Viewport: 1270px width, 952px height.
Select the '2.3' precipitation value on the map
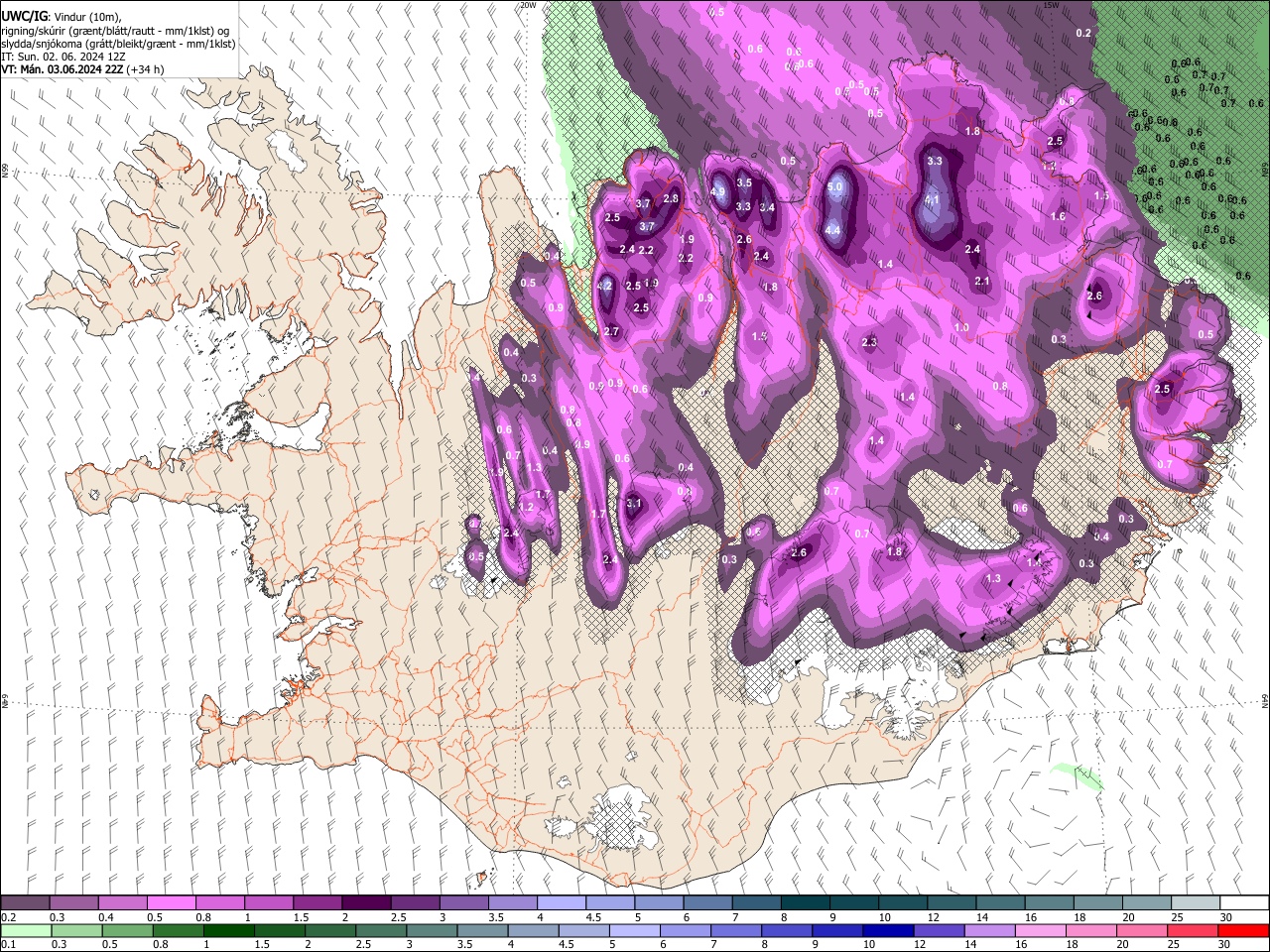click(x=870, y=342)
